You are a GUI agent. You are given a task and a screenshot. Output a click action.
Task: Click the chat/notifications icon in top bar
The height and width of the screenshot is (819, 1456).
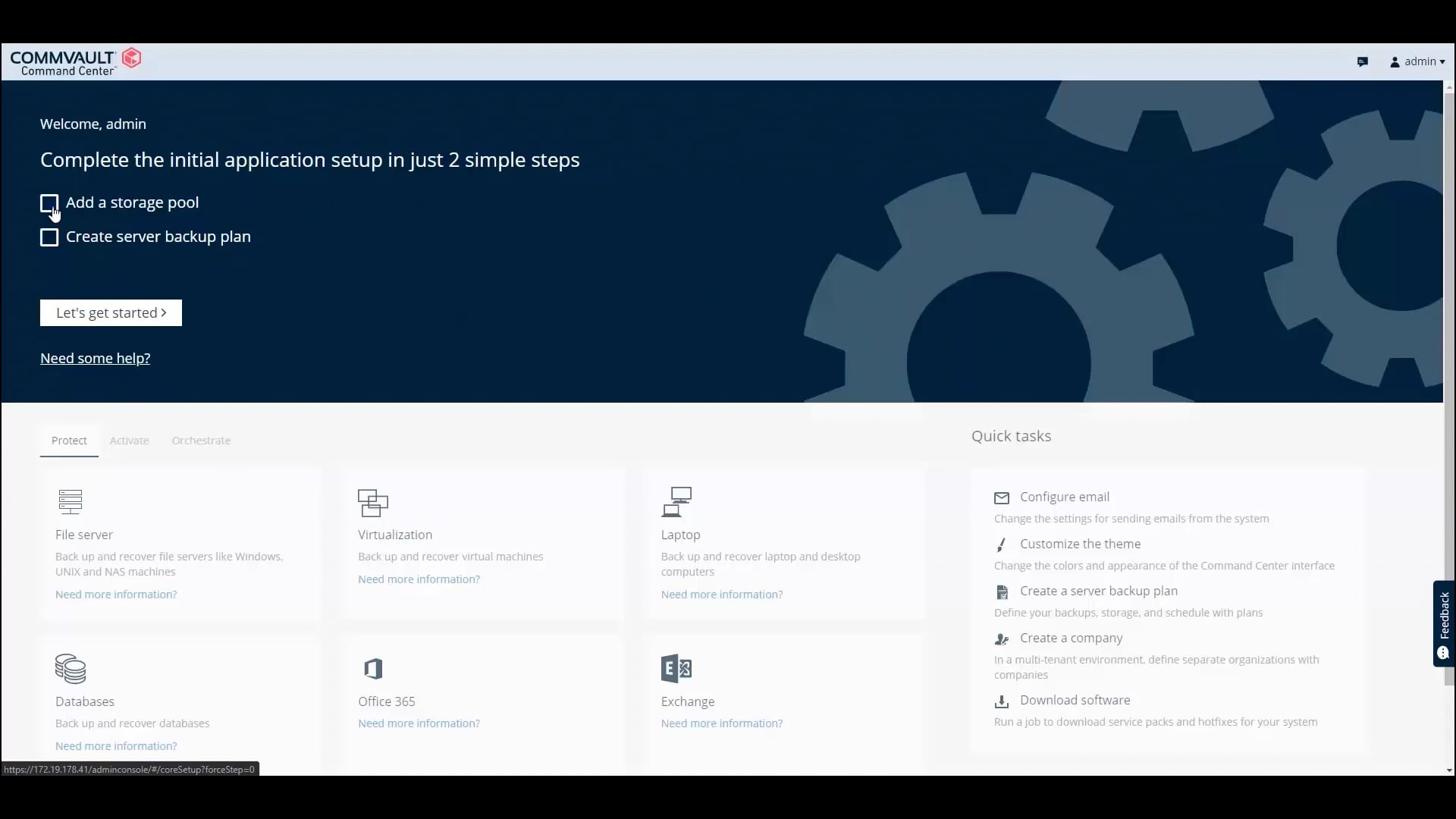[1363, 61]
